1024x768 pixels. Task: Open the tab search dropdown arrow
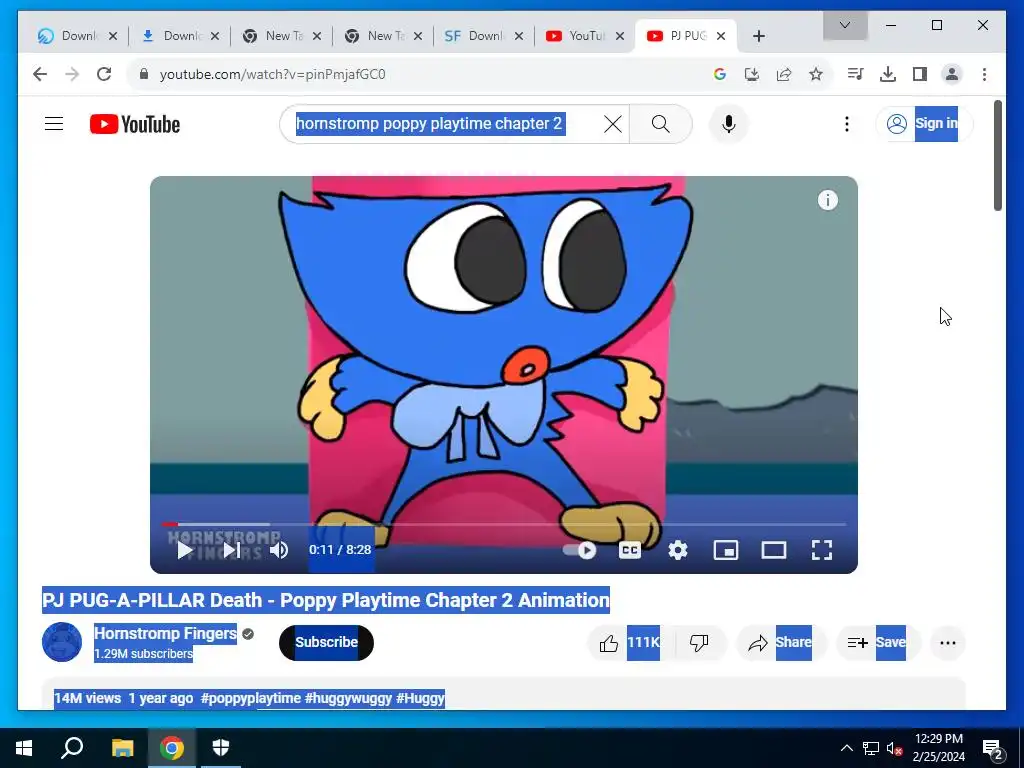tap(845, 25)
